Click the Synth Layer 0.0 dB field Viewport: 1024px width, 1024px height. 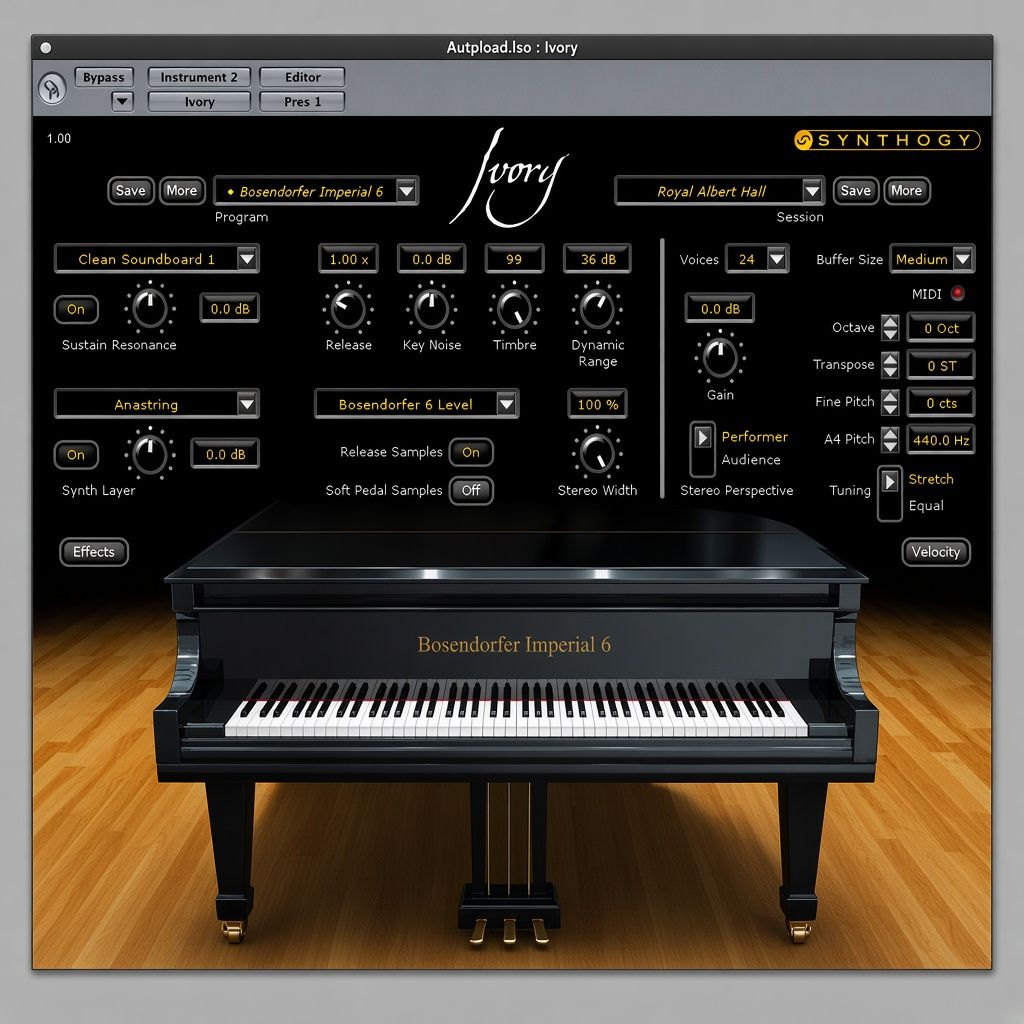[x=225, y=454]
